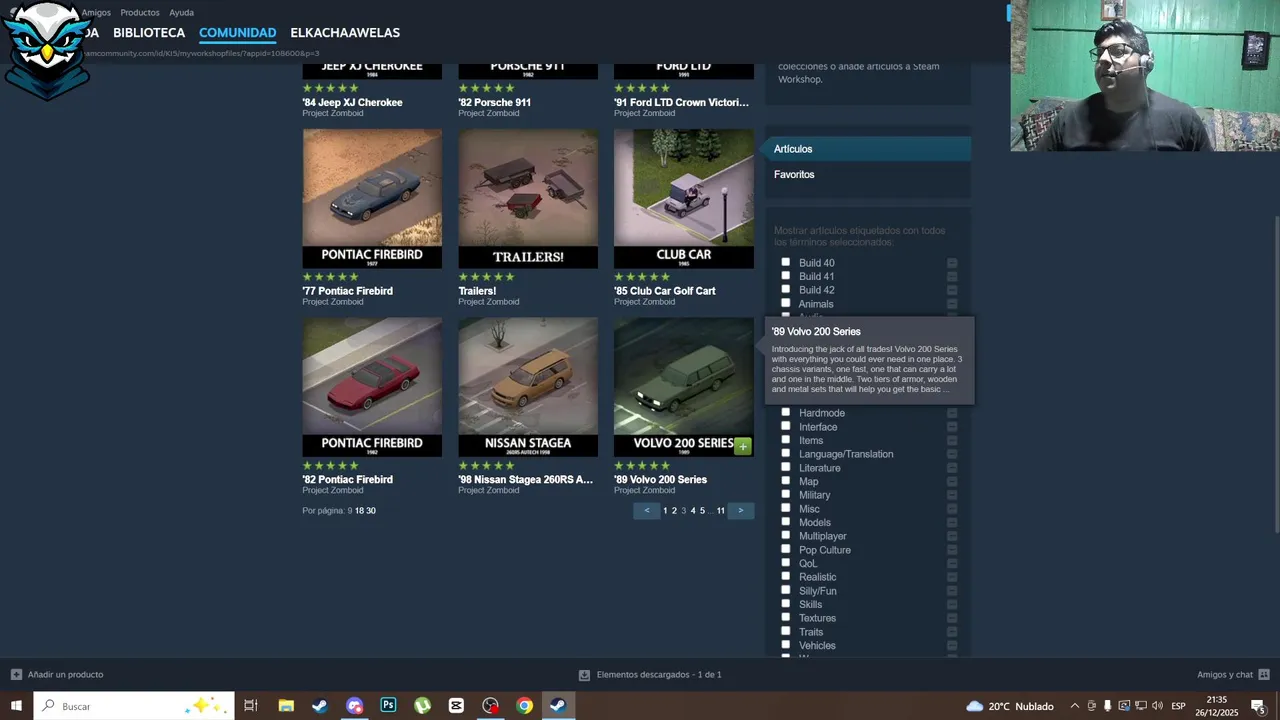1280x720 pixels.
Task: Open CapCut from the taskbar
Action: coord(456,706)
